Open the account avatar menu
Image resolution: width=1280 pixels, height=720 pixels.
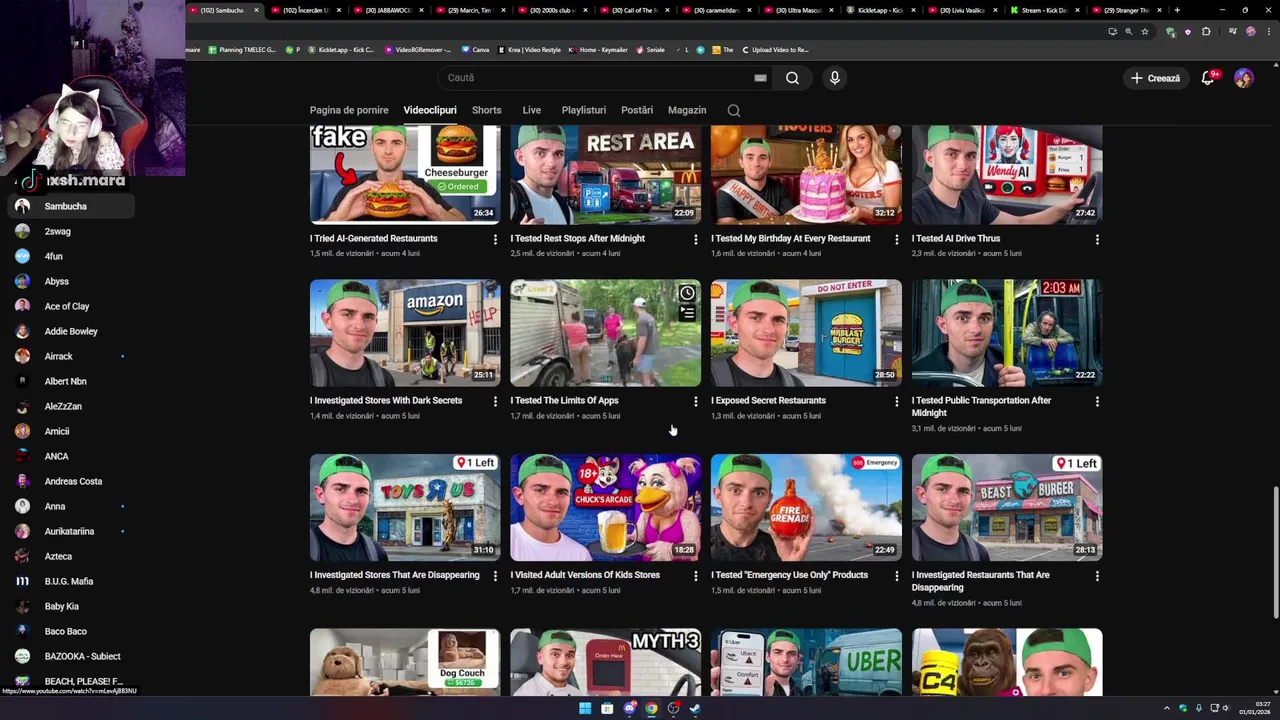click(1244, 78)
